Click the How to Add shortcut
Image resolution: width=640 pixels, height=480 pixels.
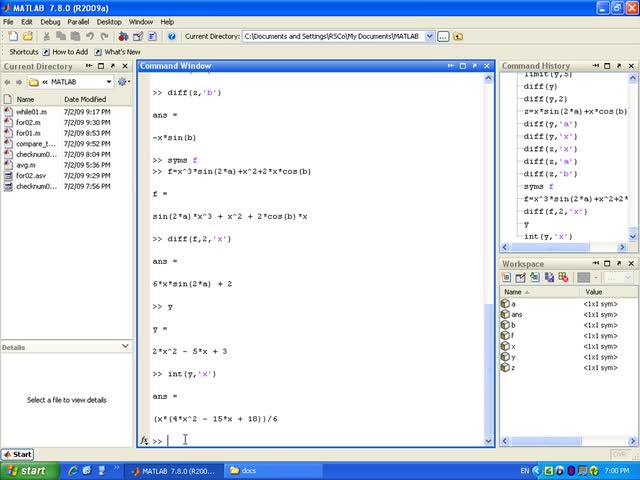coord(65,52)
